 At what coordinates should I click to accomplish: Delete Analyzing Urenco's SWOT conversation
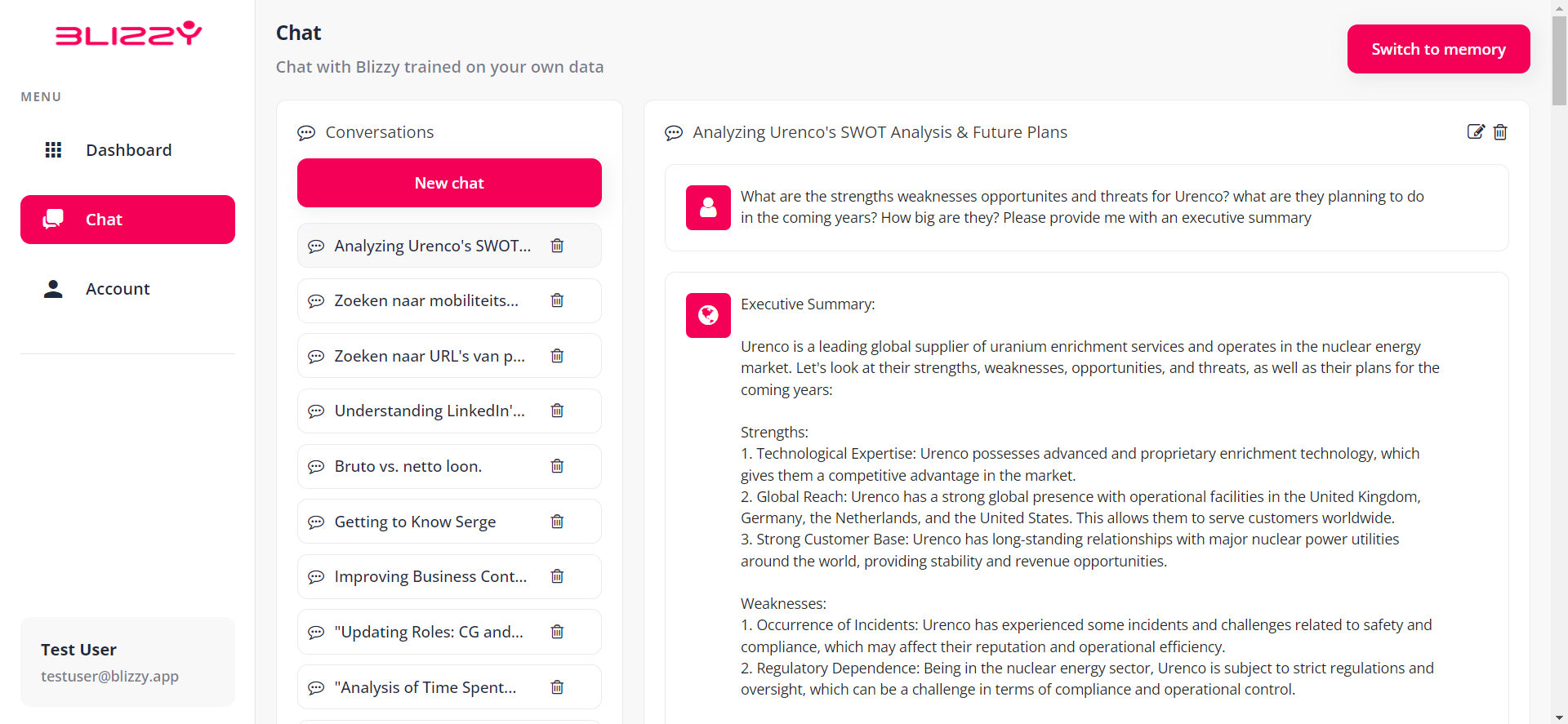[557, 246]
